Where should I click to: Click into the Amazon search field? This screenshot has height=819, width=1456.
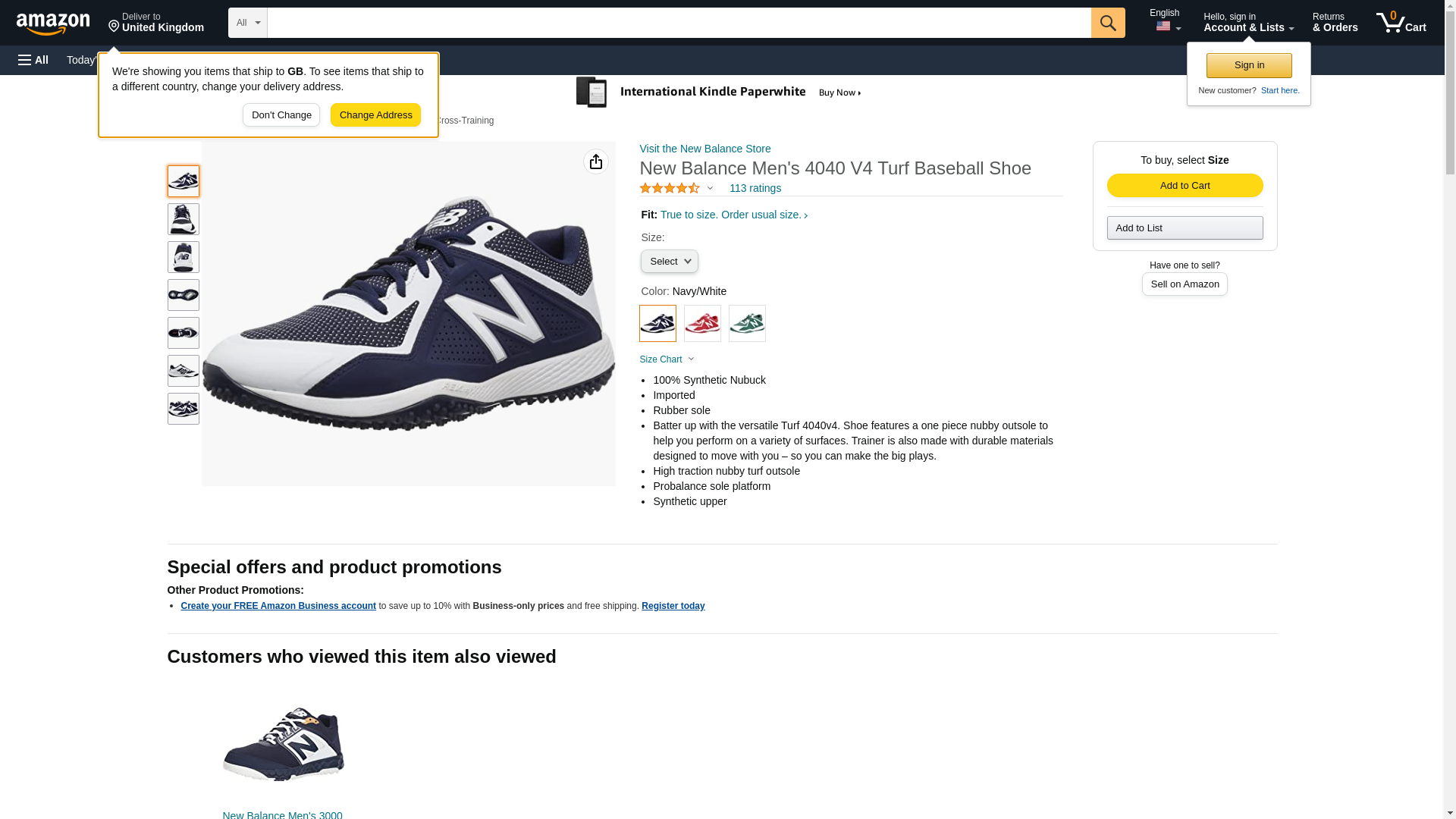tap(679, 23)
